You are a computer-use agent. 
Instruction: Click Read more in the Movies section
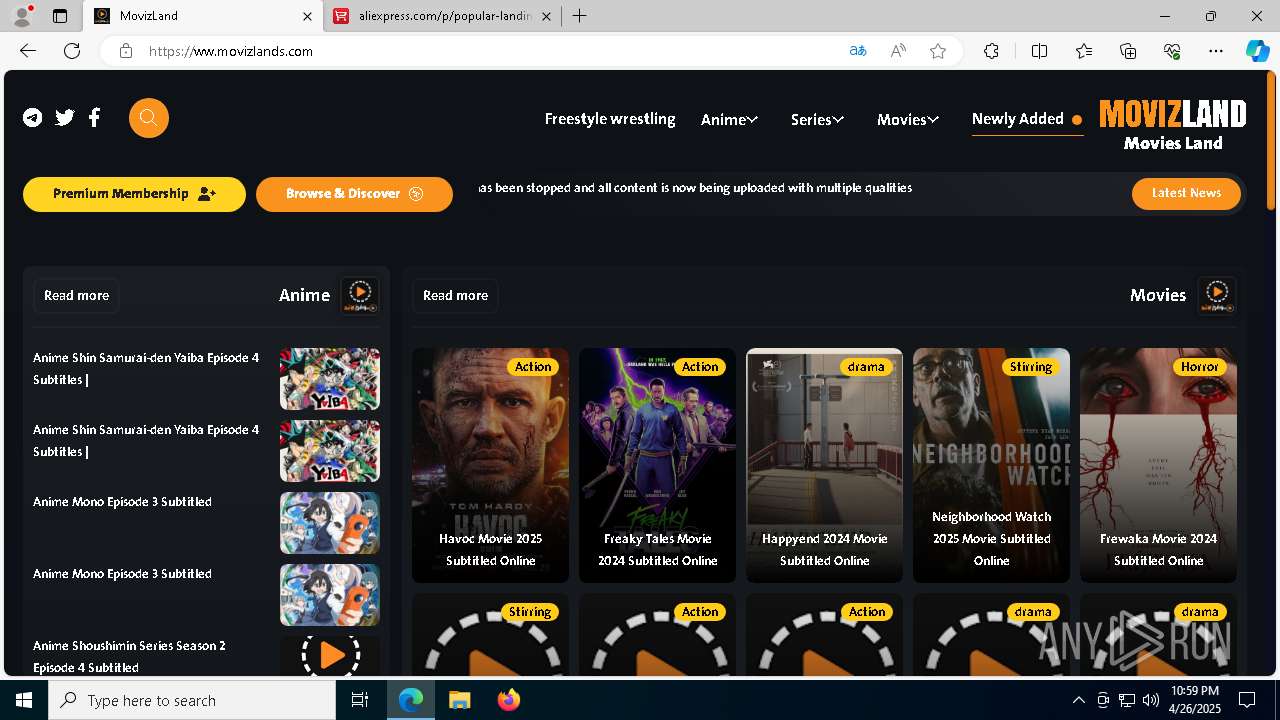pos(455,295)
